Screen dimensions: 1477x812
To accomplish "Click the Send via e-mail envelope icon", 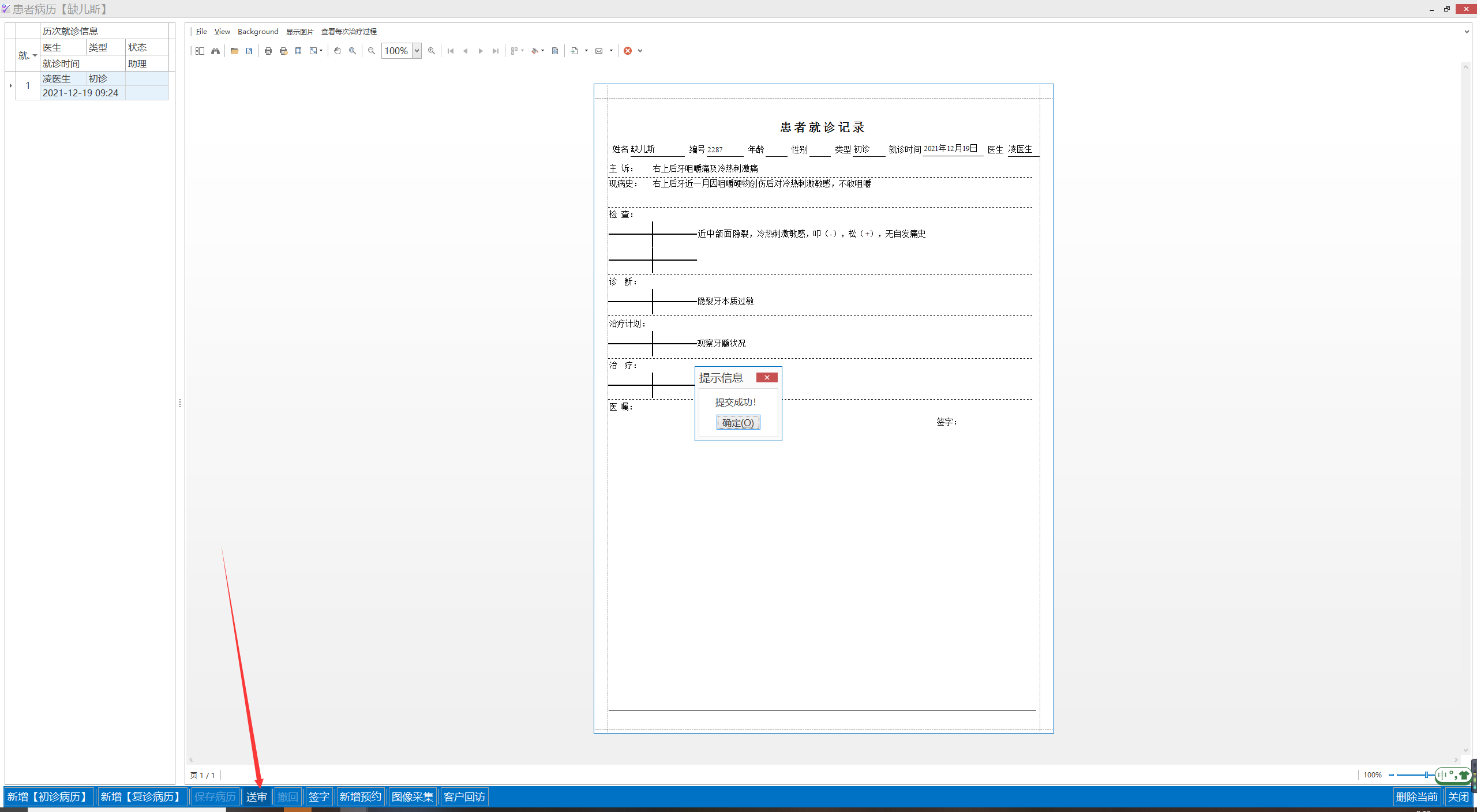I will pyautogui.click(x=599, y=51).
